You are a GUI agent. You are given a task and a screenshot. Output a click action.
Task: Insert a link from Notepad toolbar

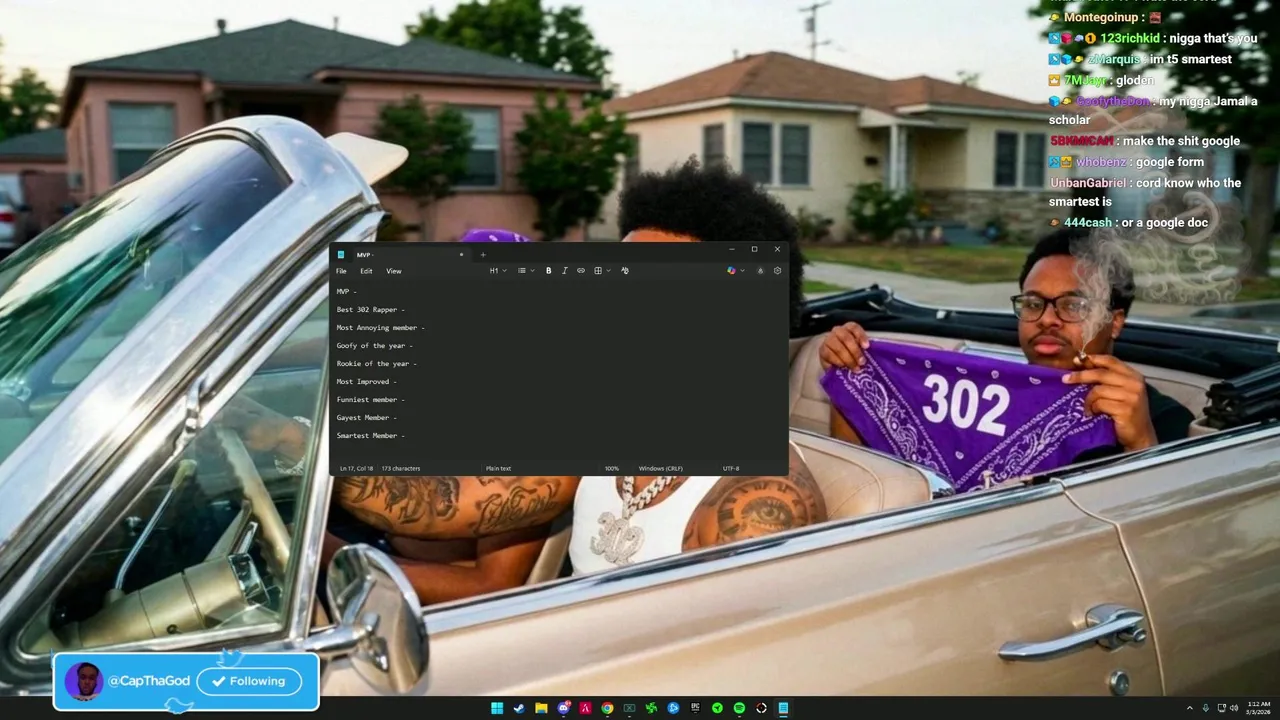coord(581,270)
